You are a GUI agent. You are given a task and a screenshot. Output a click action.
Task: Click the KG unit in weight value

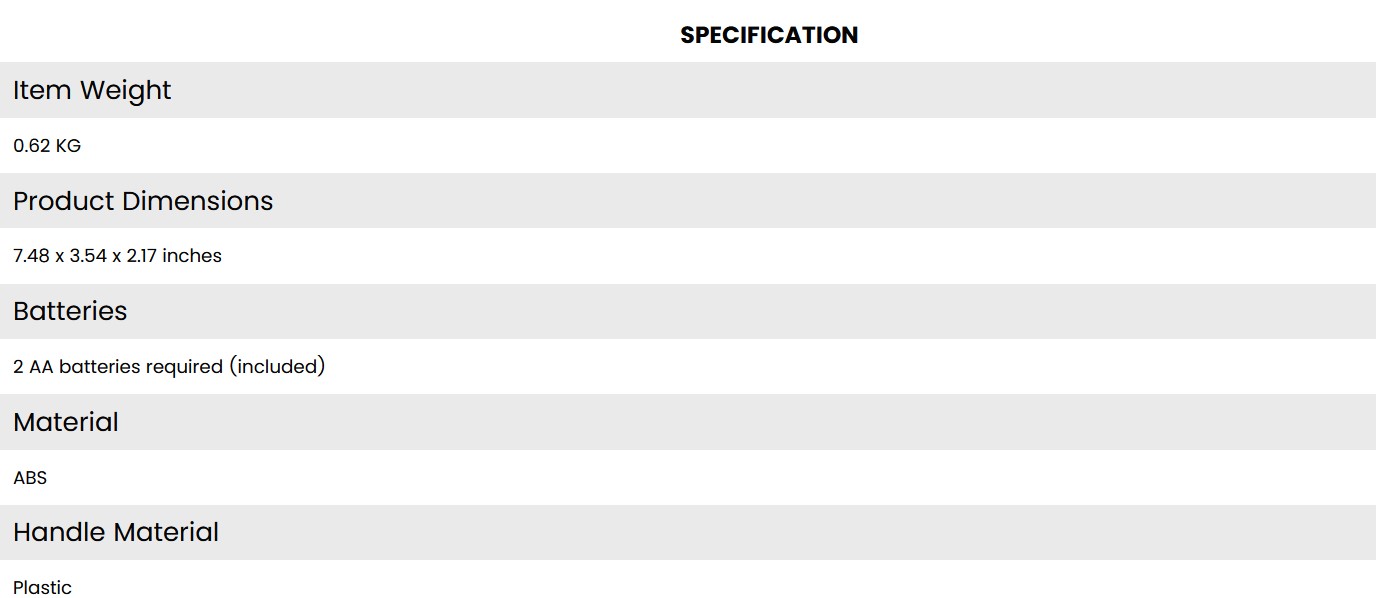68,146
